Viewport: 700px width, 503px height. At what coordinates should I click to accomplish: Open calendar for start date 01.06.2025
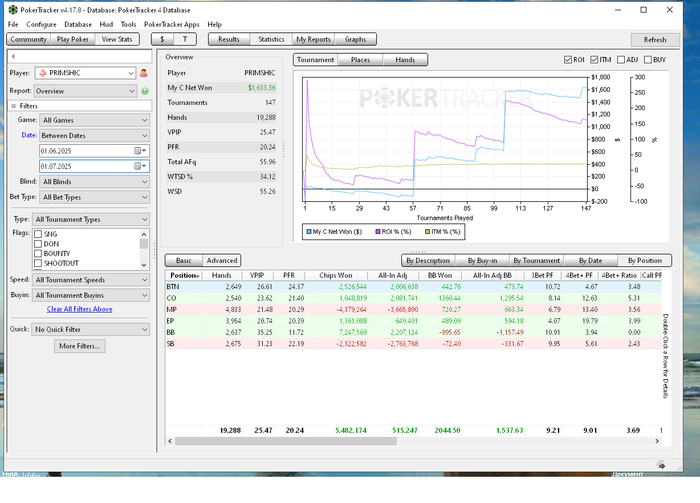(x=140, y=151)
